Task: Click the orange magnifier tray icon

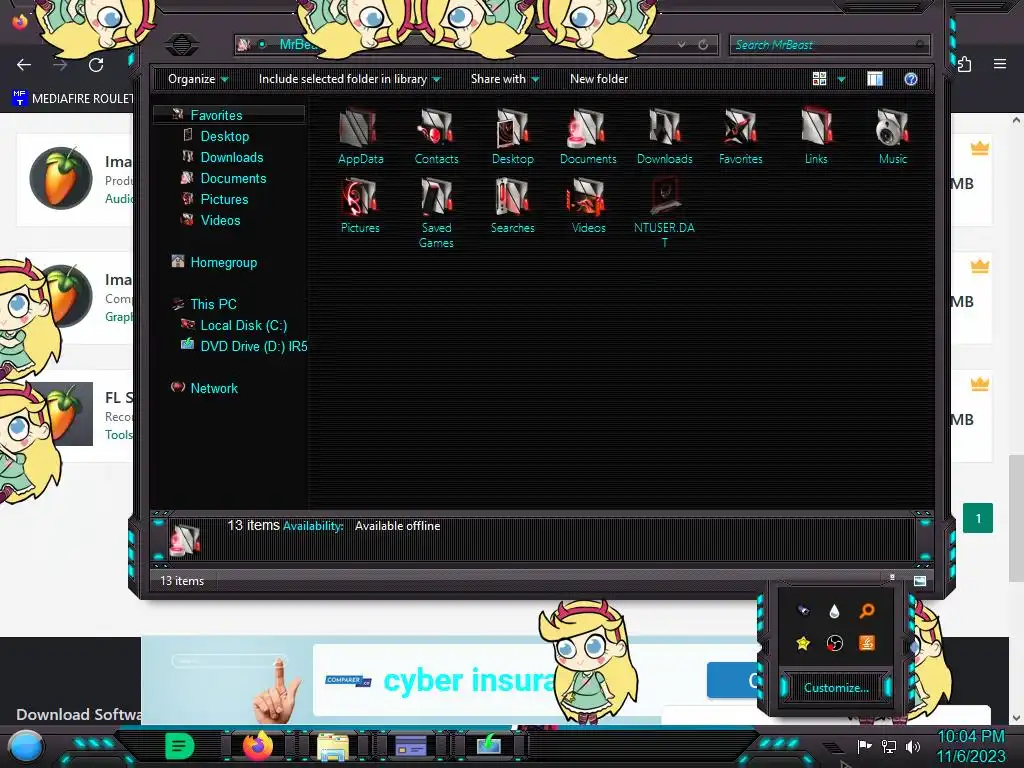Action: click(867, 611)
